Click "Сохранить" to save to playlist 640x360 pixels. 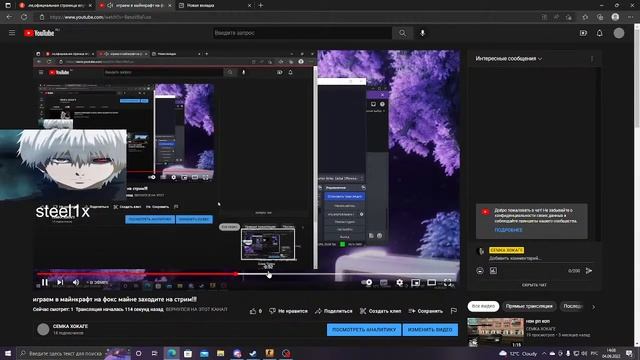(425, 311)
